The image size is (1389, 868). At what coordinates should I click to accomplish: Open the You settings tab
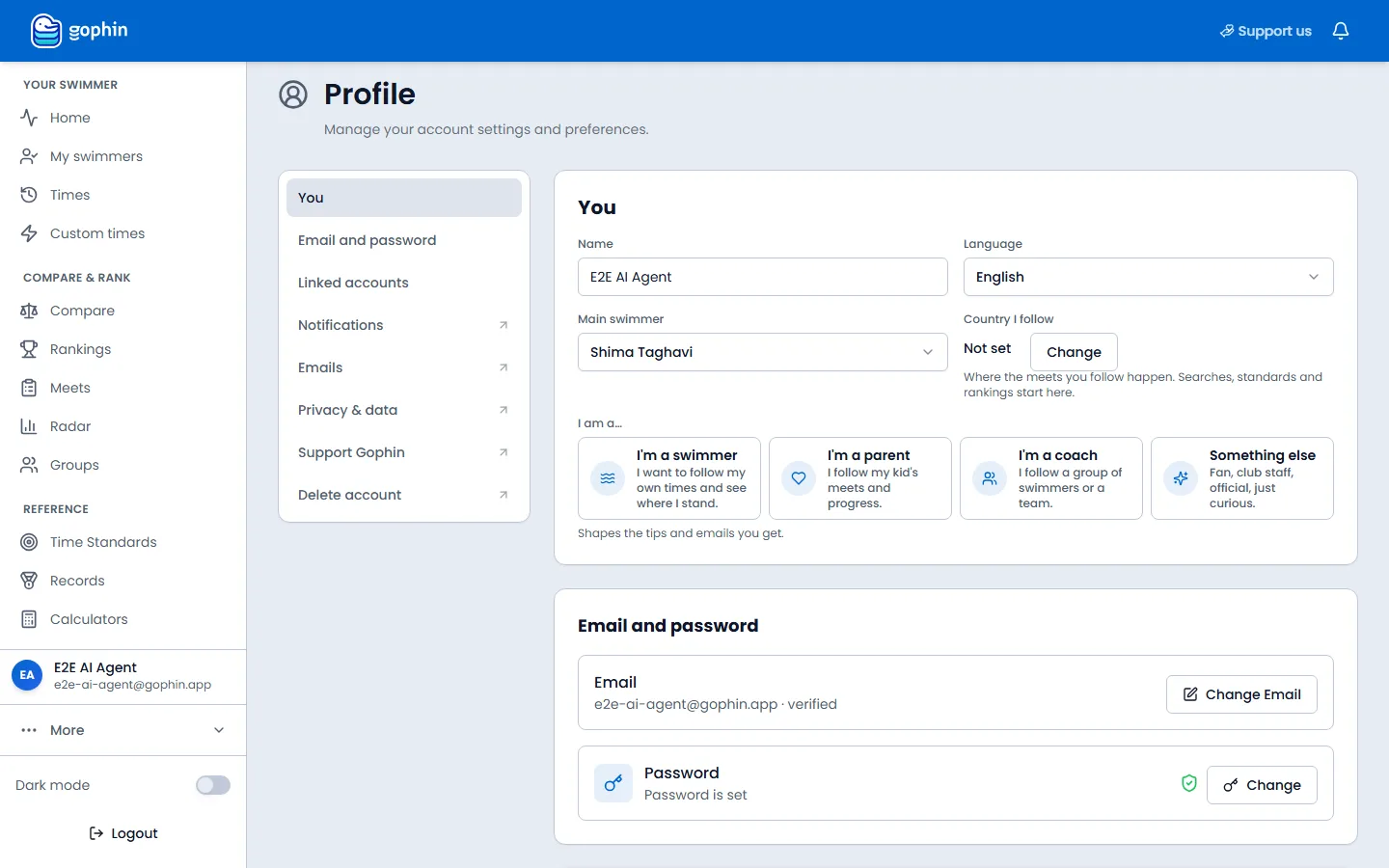(404, 198)
